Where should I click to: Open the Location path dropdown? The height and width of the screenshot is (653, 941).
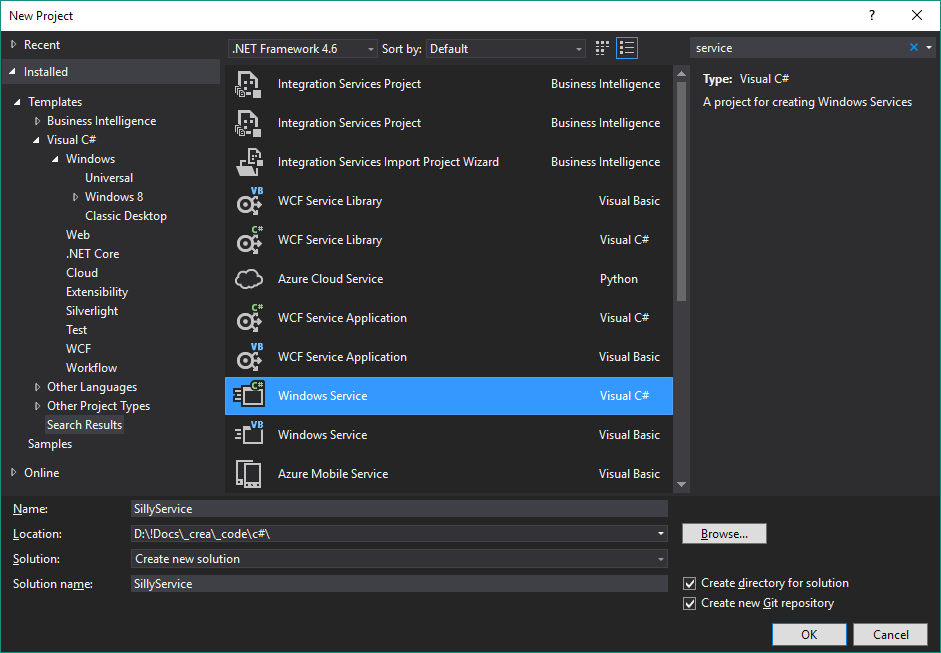coord(661,534)
